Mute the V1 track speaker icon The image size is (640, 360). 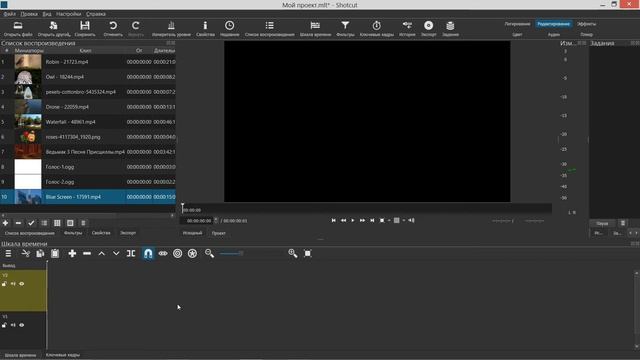tap(13, 325)
